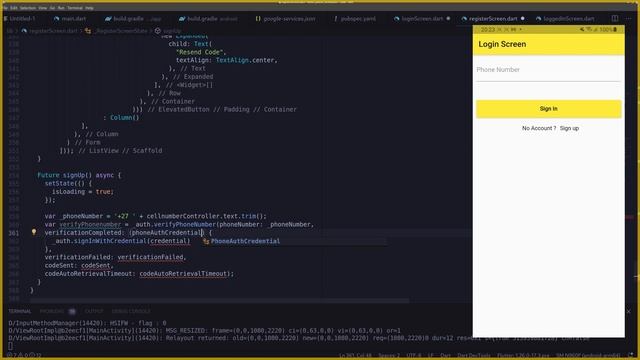The image size is (640, 360).
Task: Click the split editor icon
Action: click(615, 18)
